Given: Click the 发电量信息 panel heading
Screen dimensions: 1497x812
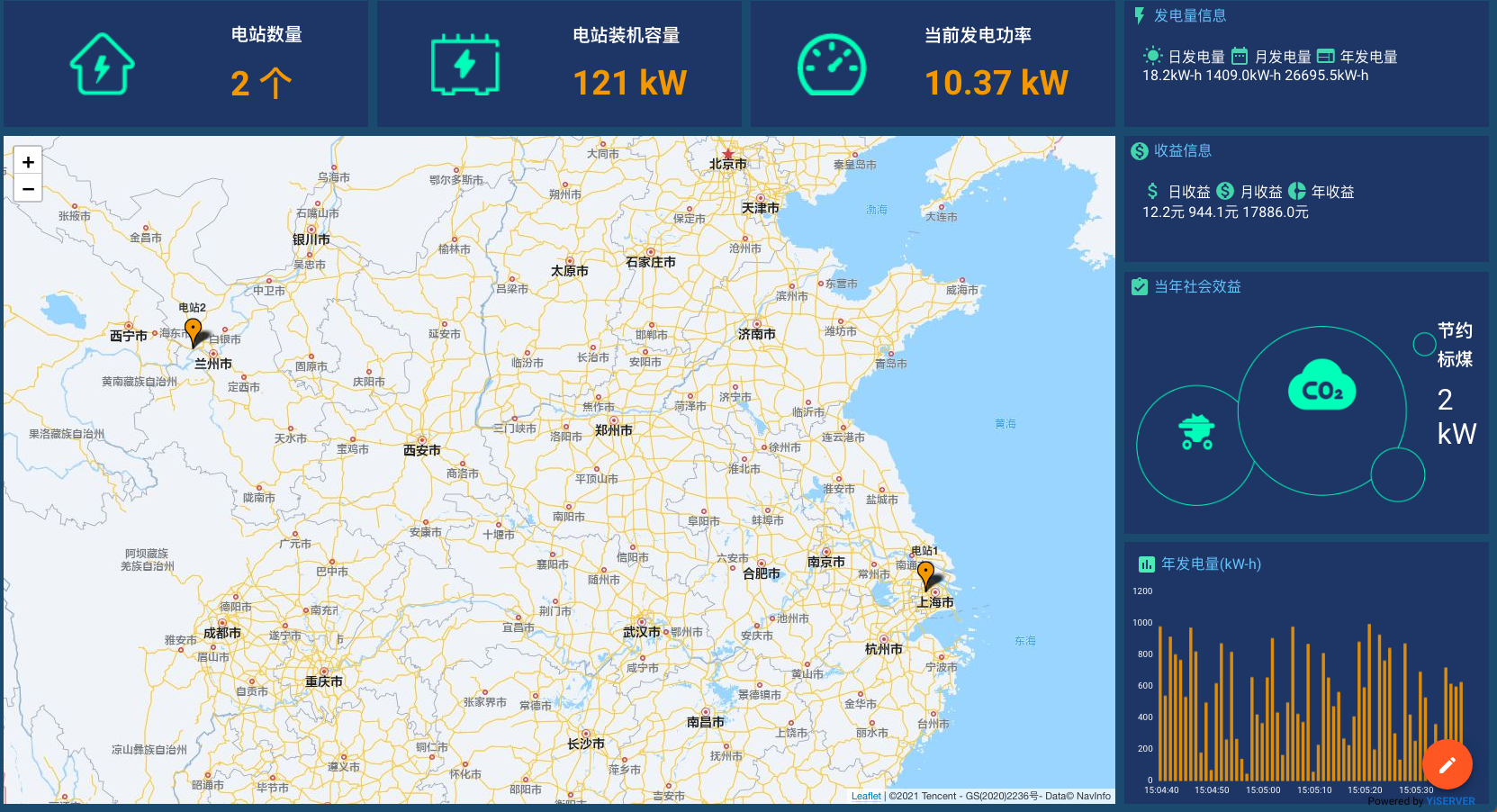Looking at the screenshot, I should pos(1189,15).
